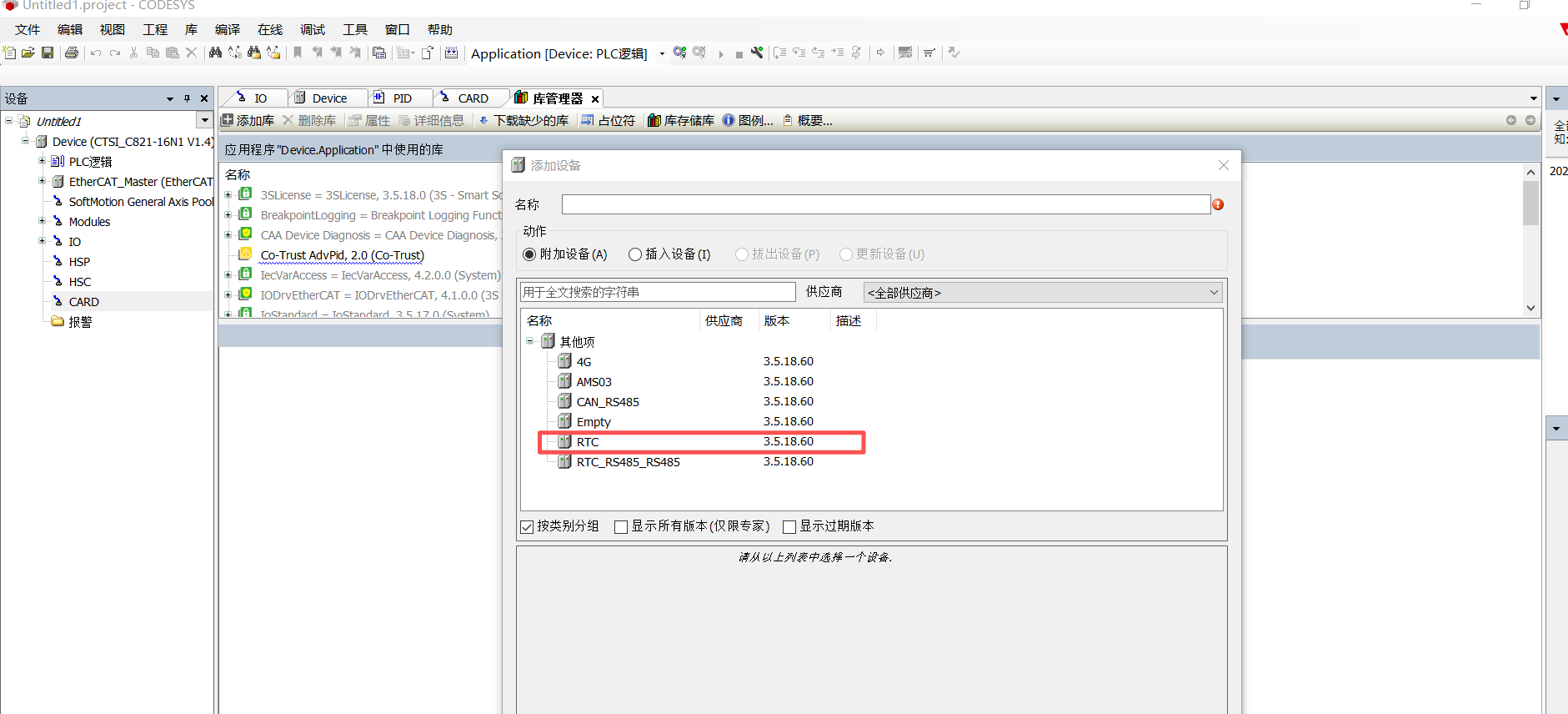This screenshot has width=1568, height=714.
Task: Click the Stop square icon
Action: pos(739,54)
